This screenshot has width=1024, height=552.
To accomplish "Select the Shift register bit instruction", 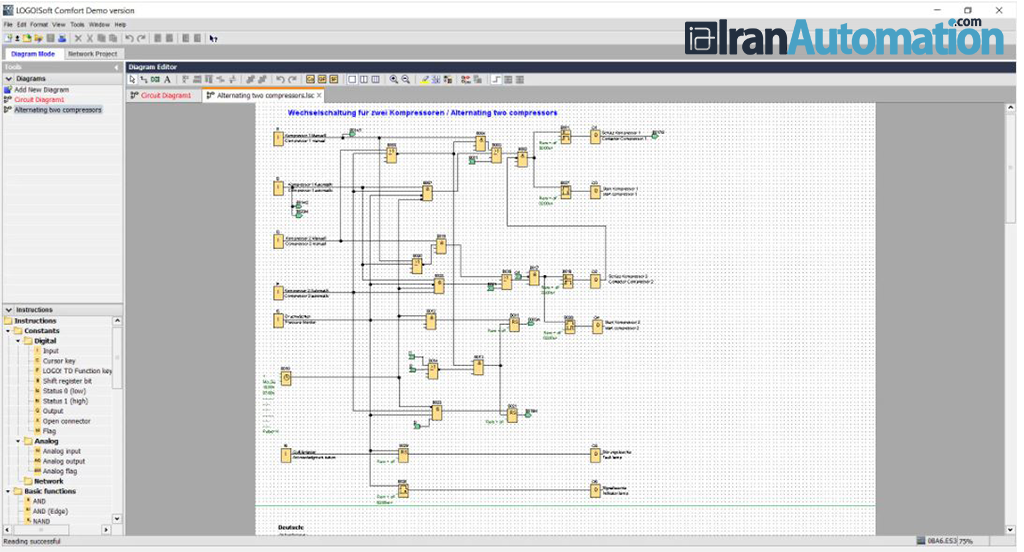I will (x=67, y=381).
